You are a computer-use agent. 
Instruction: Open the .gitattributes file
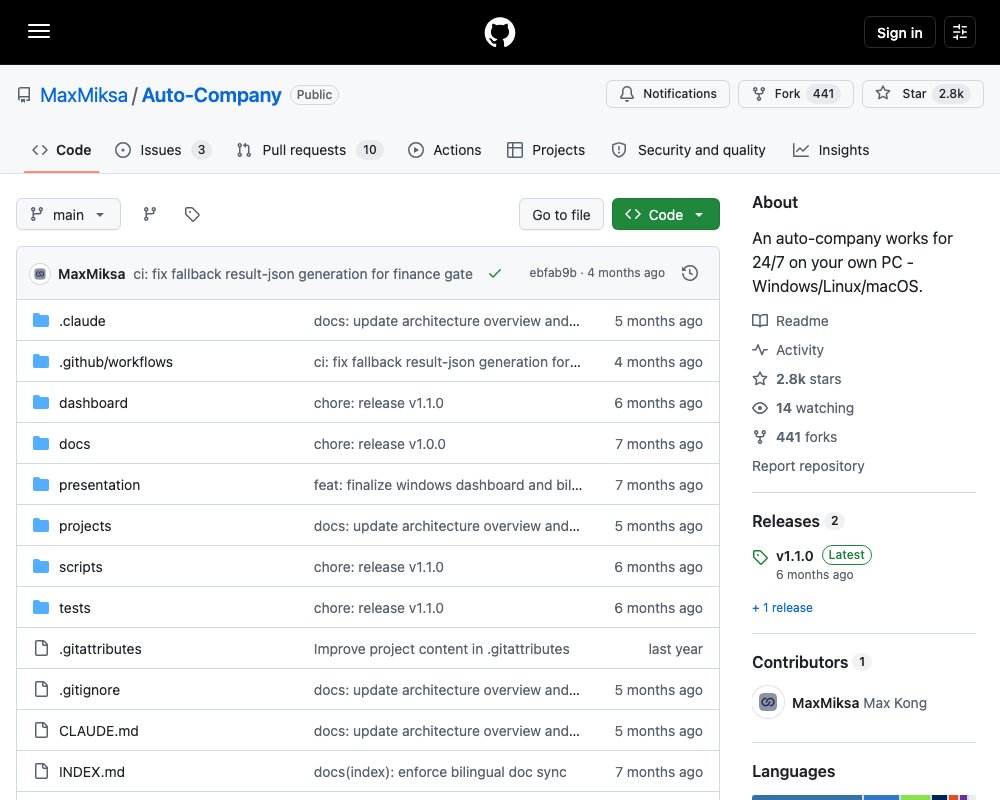100,649
